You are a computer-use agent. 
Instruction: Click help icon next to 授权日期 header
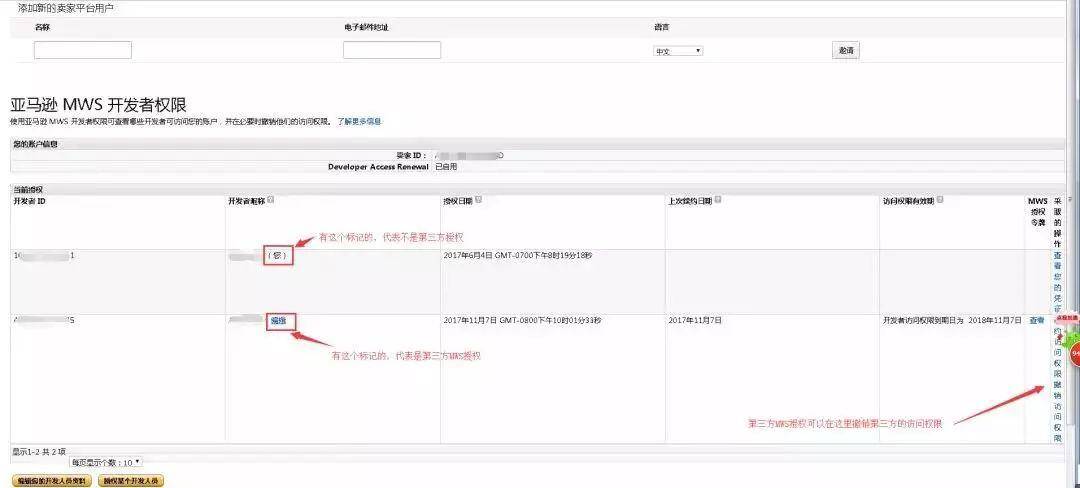coord(478,200)
